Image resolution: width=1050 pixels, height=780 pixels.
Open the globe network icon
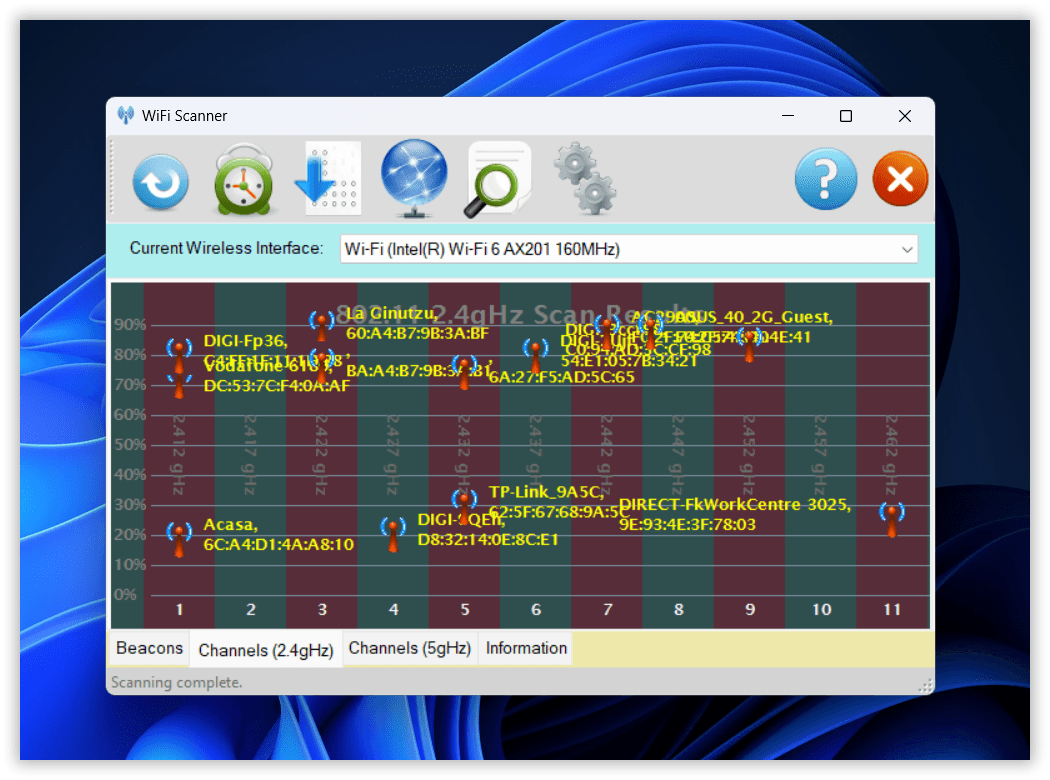(x=414, y=178)
